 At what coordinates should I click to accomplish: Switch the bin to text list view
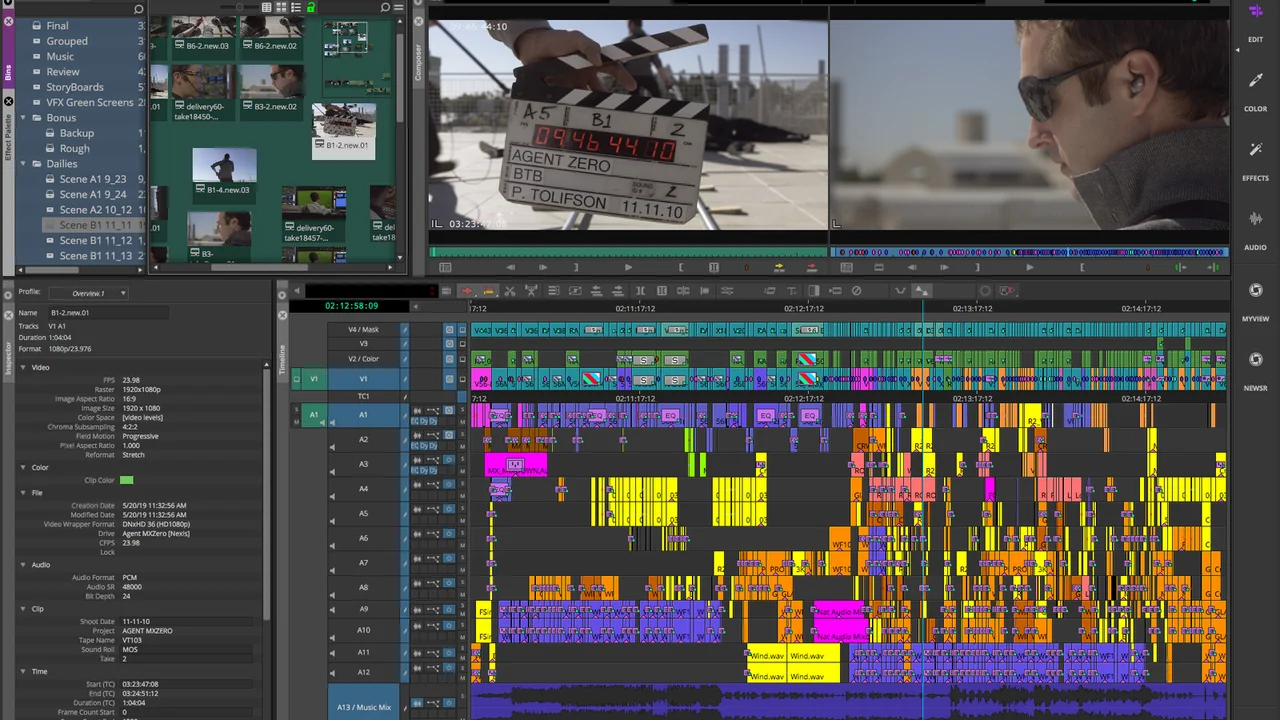pos(264,8)
